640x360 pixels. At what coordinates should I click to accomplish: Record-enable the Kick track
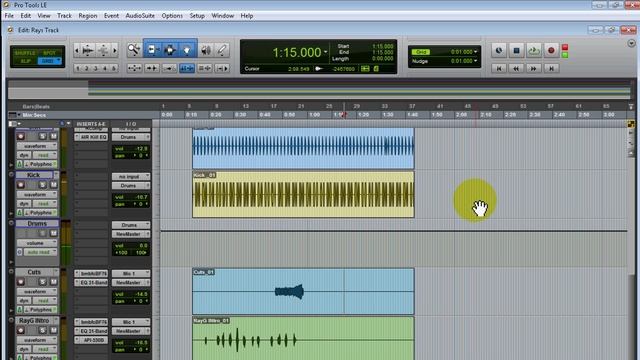tap(20, 185)
